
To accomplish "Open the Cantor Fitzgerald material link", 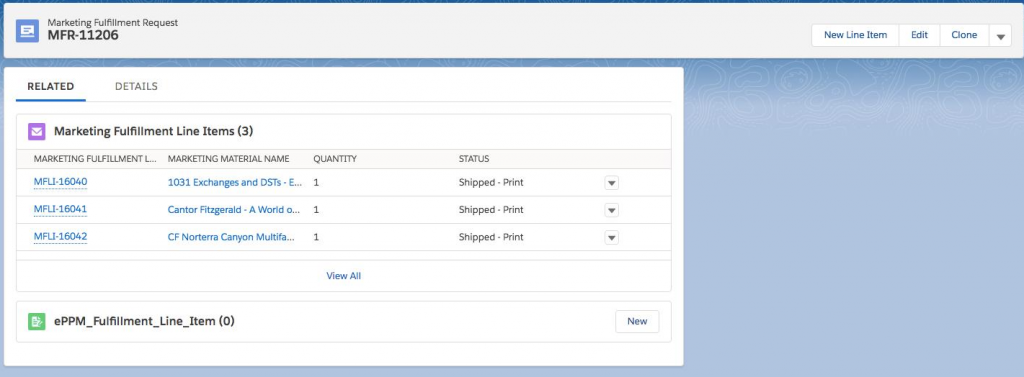I will (234, 210).
